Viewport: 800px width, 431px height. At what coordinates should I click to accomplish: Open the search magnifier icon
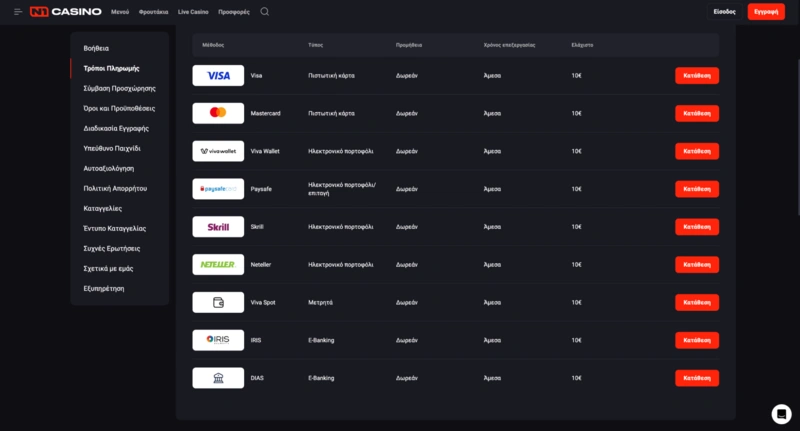(x=264, y=12)
